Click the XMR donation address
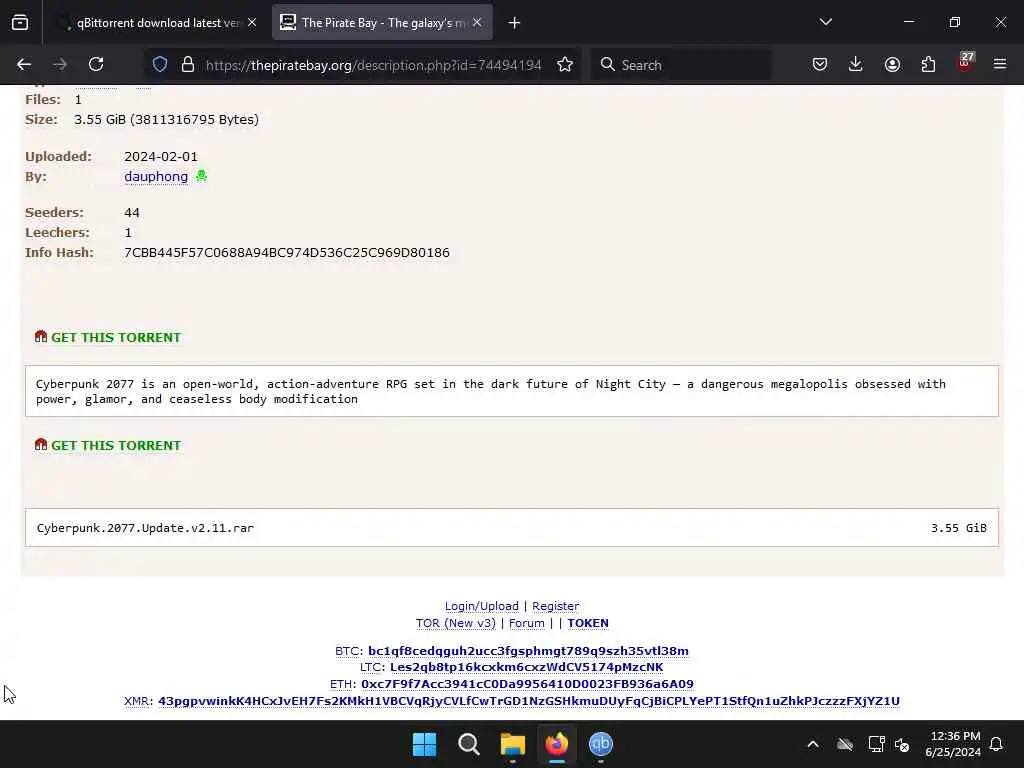The height and width of the screenshot is (768, 1024). pos(529,701)
